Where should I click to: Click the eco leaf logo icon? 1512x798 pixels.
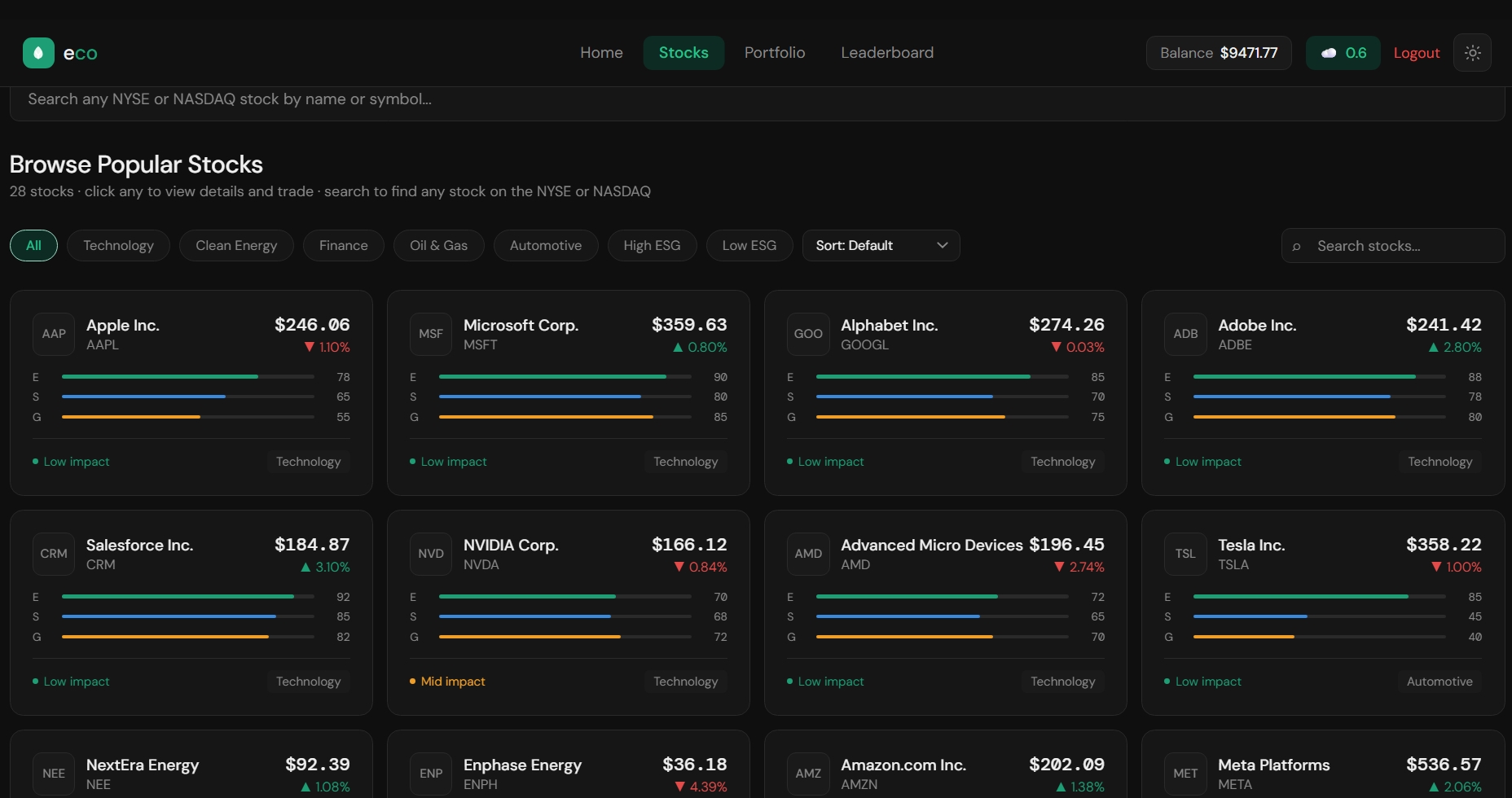[x=38, y=53]
